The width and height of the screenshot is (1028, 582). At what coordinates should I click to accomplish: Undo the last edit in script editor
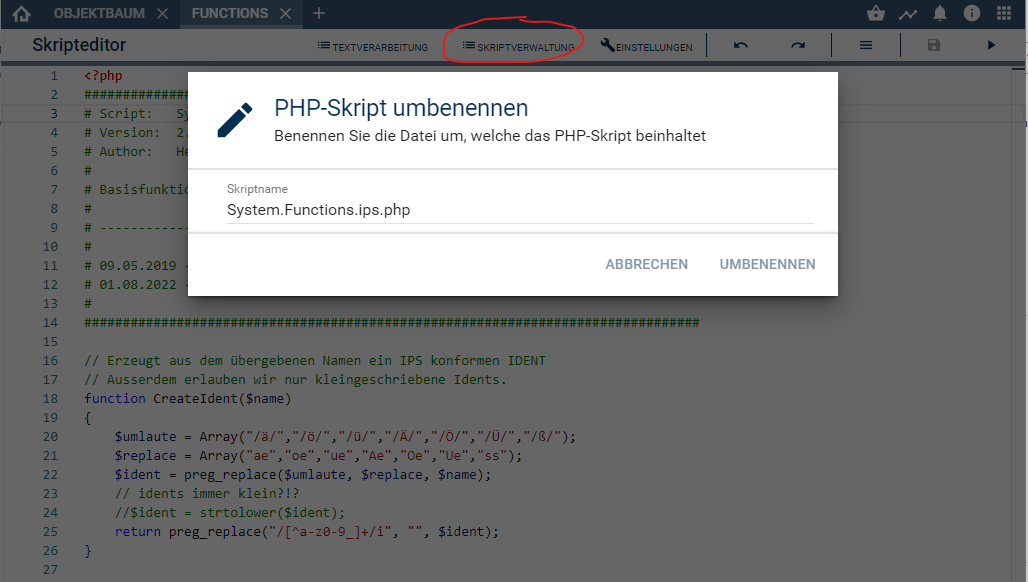740,46
